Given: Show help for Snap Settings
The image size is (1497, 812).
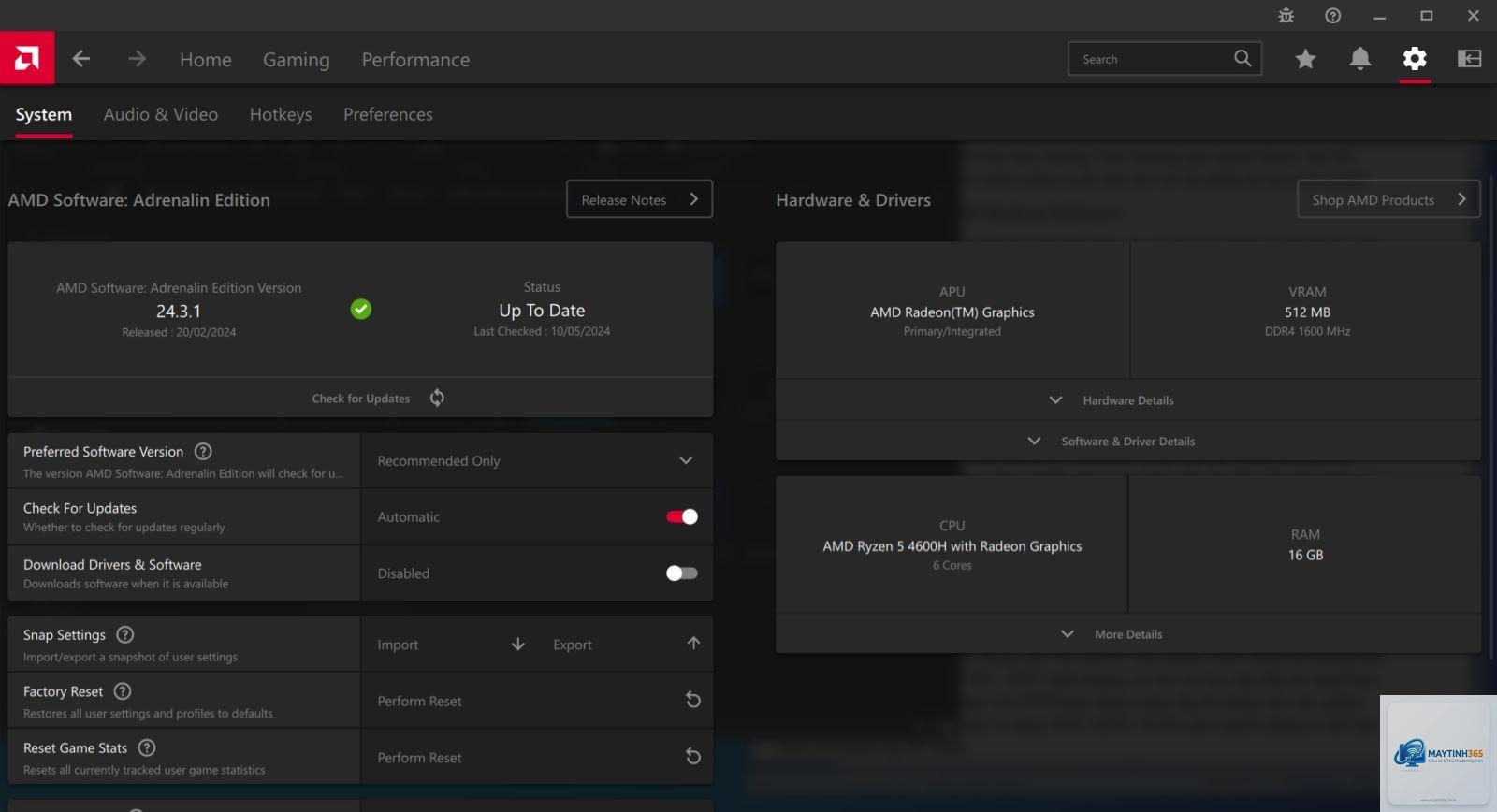Looking at the screenshot, I should pos(125,634).
